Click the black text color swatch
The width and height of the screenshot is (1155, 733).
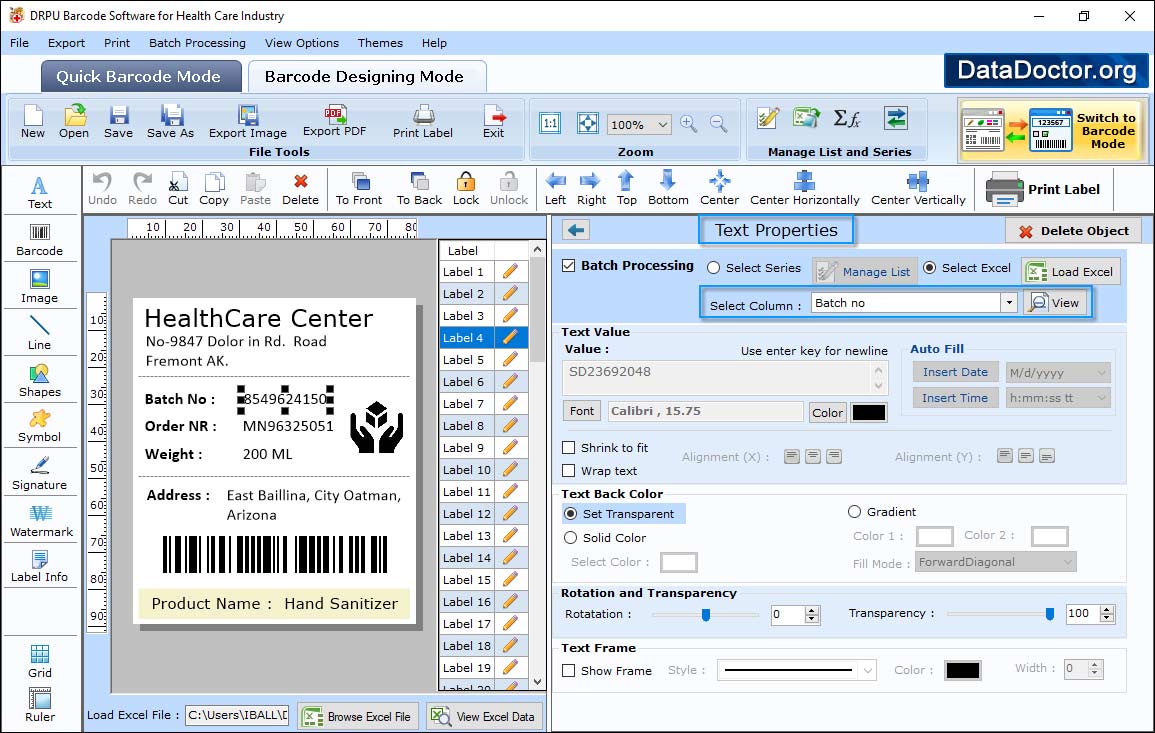coord(868,412)
